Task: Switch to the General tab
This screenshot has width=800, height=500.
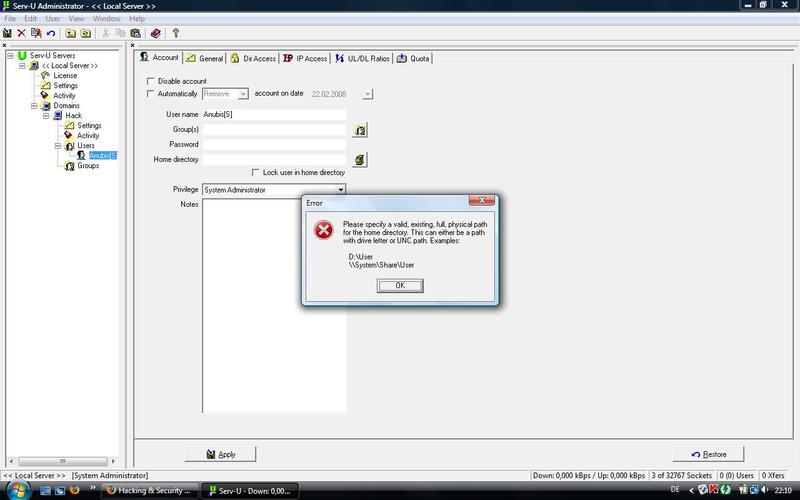Action: tap(204, 58)
